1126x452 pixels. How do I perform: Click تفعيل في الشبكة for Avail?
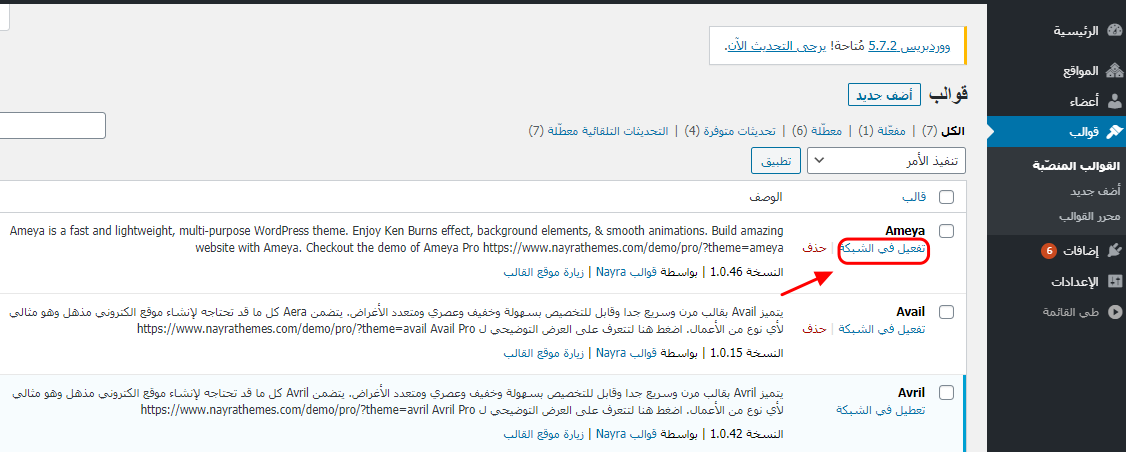click(x=881, y=330)
